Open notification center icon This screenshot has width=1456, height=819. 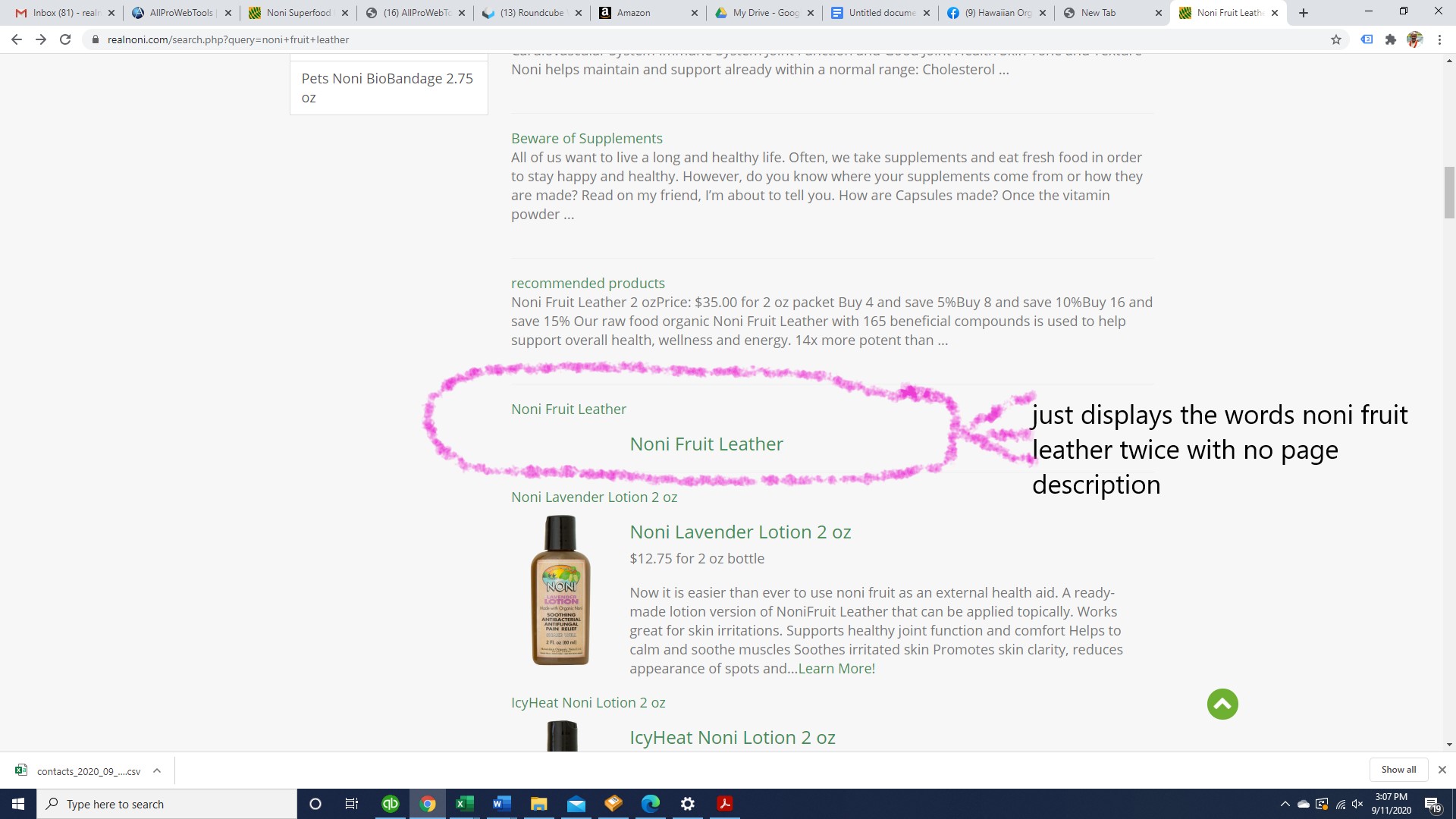click(x=1432, y=805)
